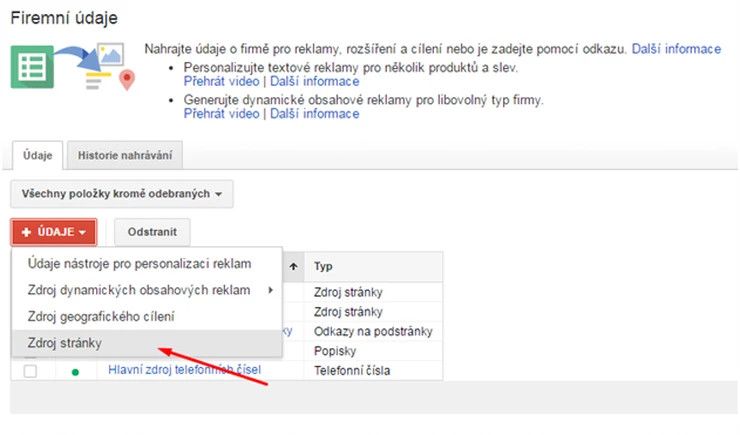Open Další informace under personalized text ads
740x435 pixels.
(314, 82)
